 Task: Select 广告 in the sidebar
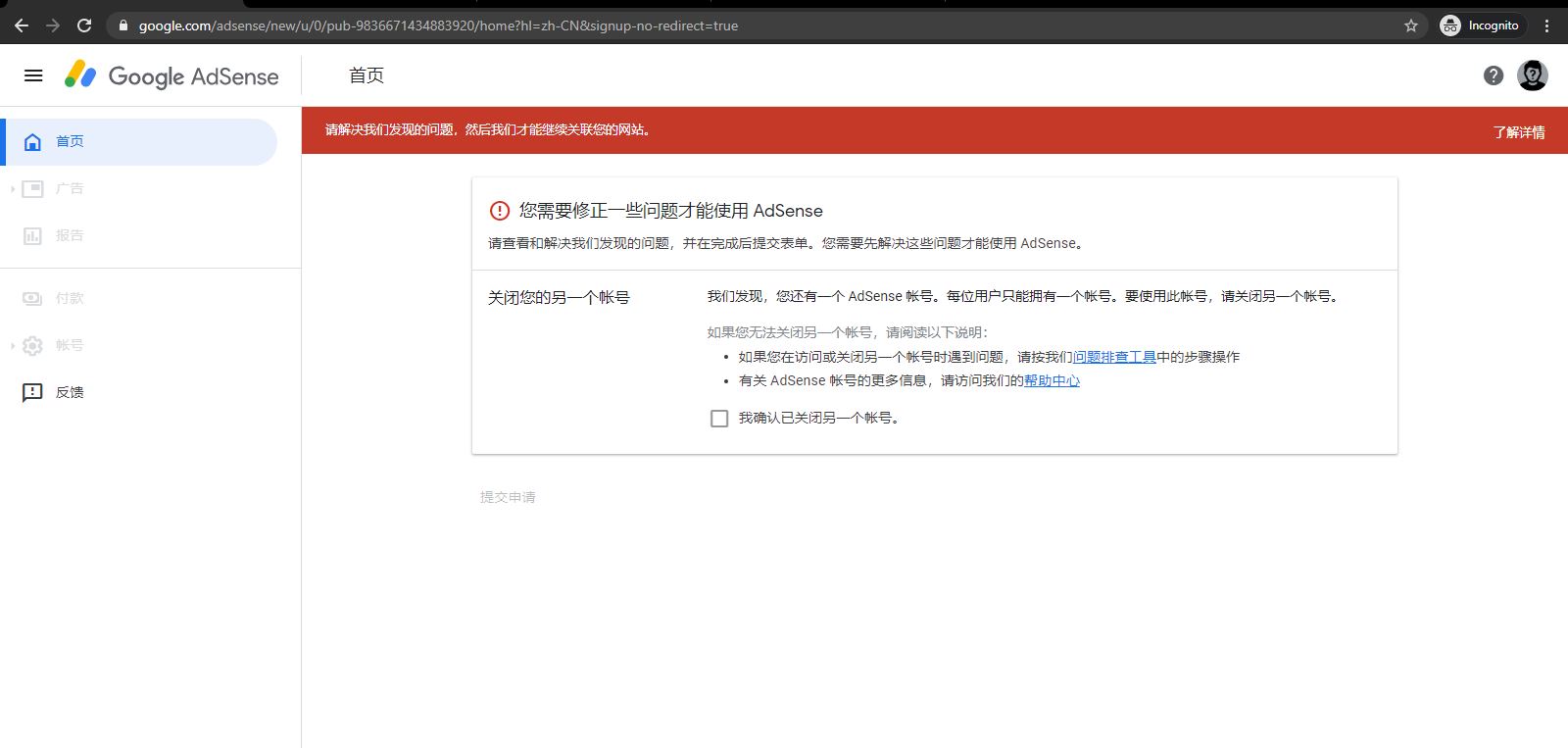click(x=139, y=189)
